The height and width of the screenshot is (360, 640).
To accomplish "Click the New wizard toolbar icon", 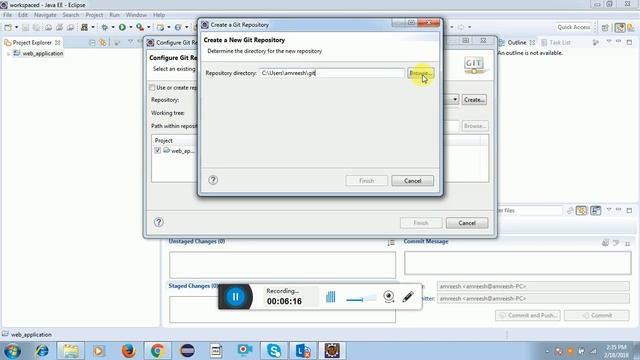I will 8,27.
